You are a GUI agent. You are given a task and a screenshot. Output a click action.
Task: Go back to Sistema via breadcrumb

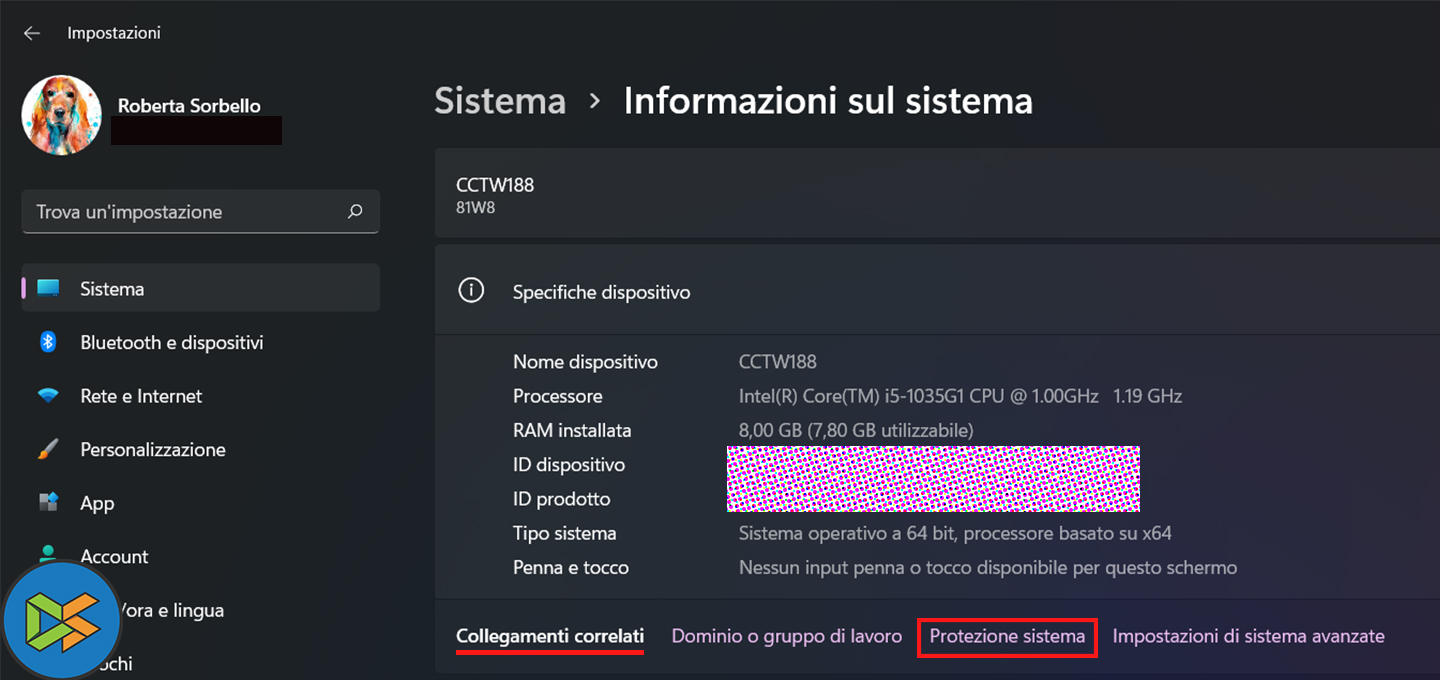tap(500, 101)
